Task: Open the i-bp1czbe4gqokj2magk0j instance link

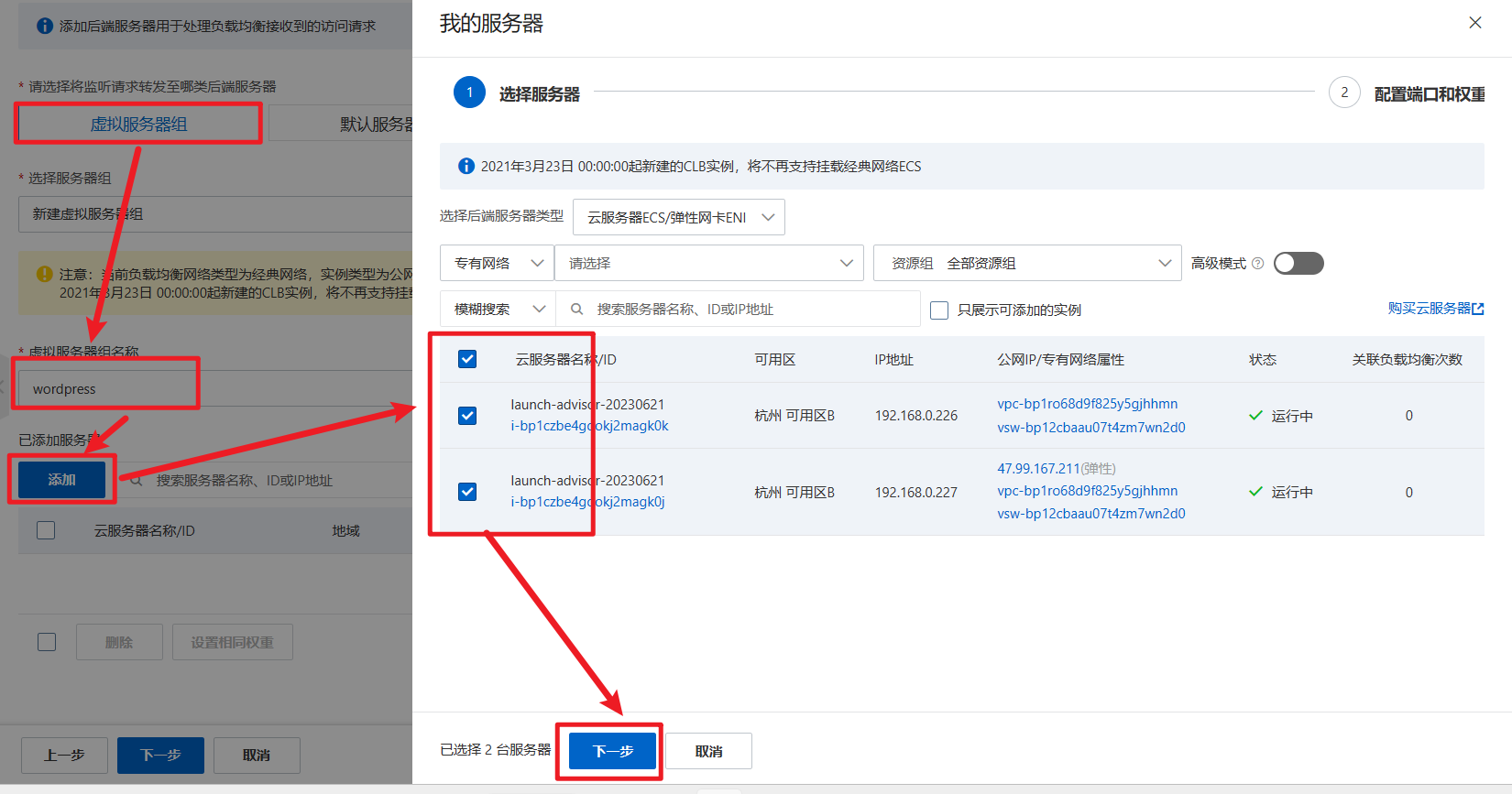Action: coord(587,502)
